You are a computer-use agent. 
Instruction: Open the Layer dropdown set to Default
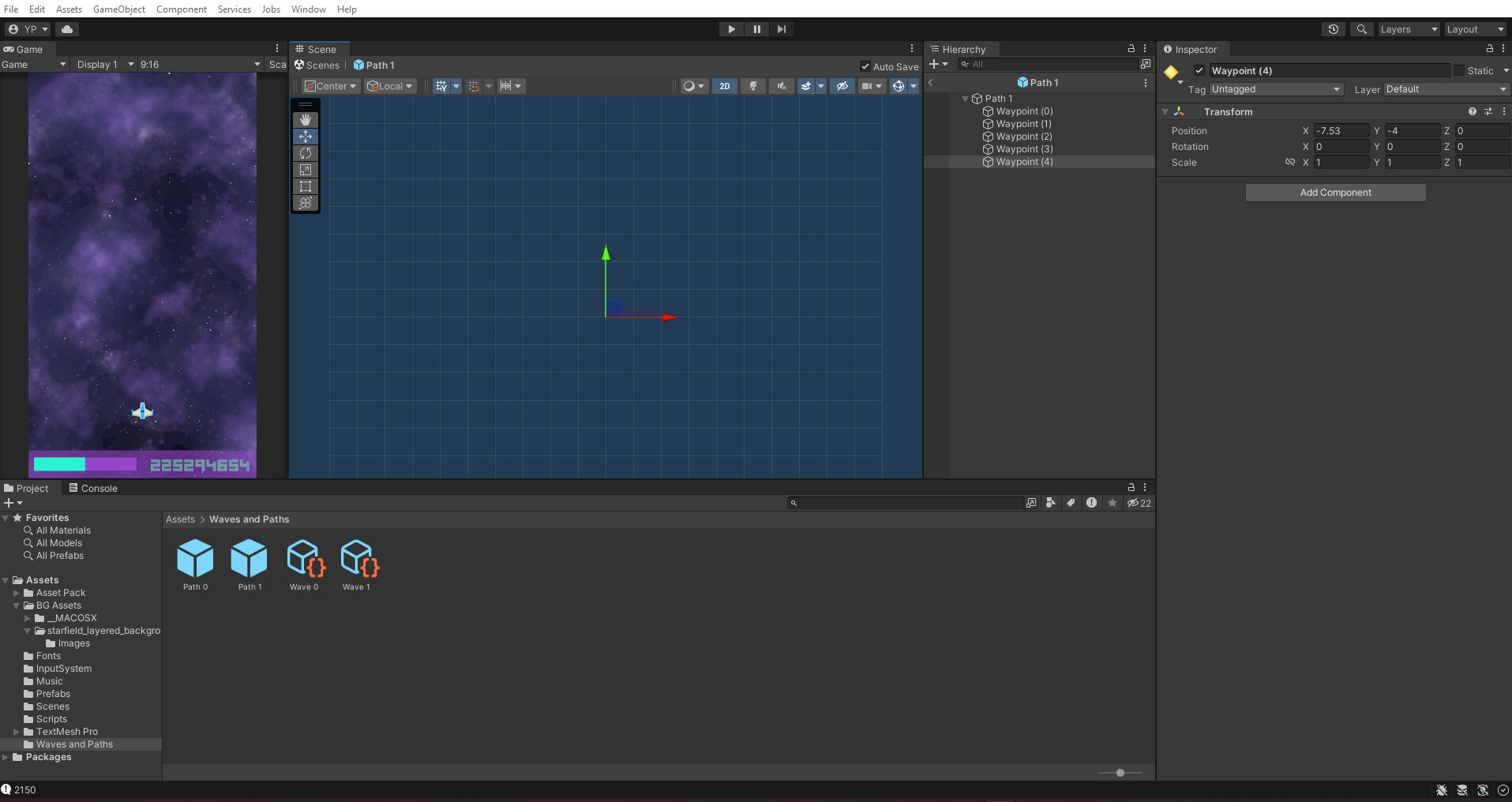tap(1444, 89)
